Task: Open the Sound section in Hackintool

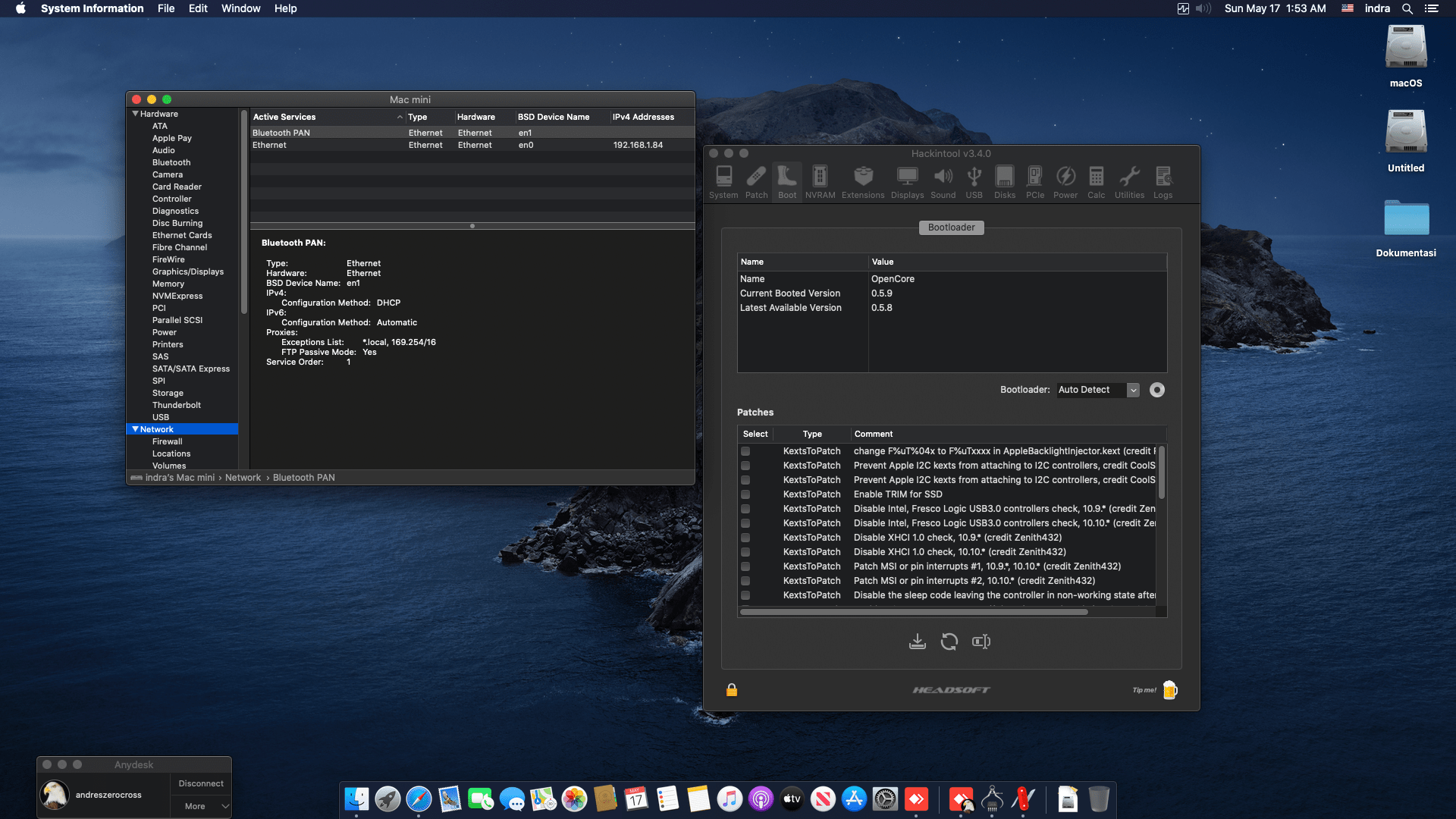Action: pyautogui.click(x=943, y=183)
